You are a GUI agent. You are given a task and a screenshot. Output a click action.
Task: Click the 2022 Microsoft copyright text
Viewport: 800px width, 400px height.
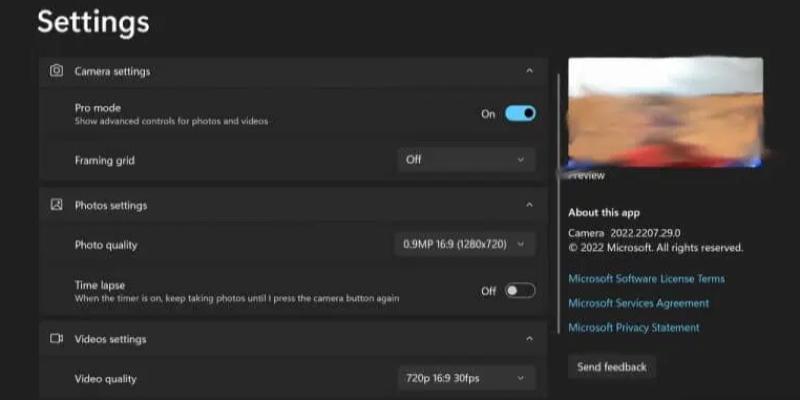click(656, 248)
